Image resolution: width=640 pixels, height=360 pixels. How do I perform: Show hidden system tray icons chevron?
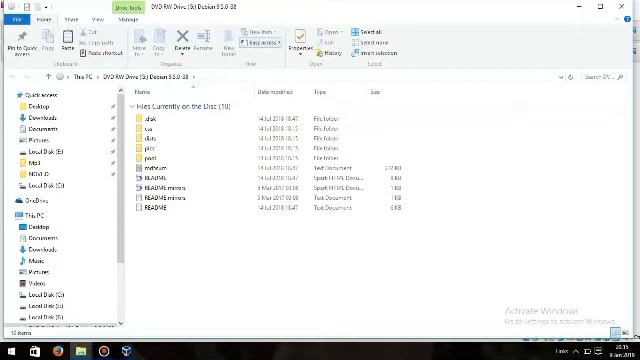pos(576,351)
